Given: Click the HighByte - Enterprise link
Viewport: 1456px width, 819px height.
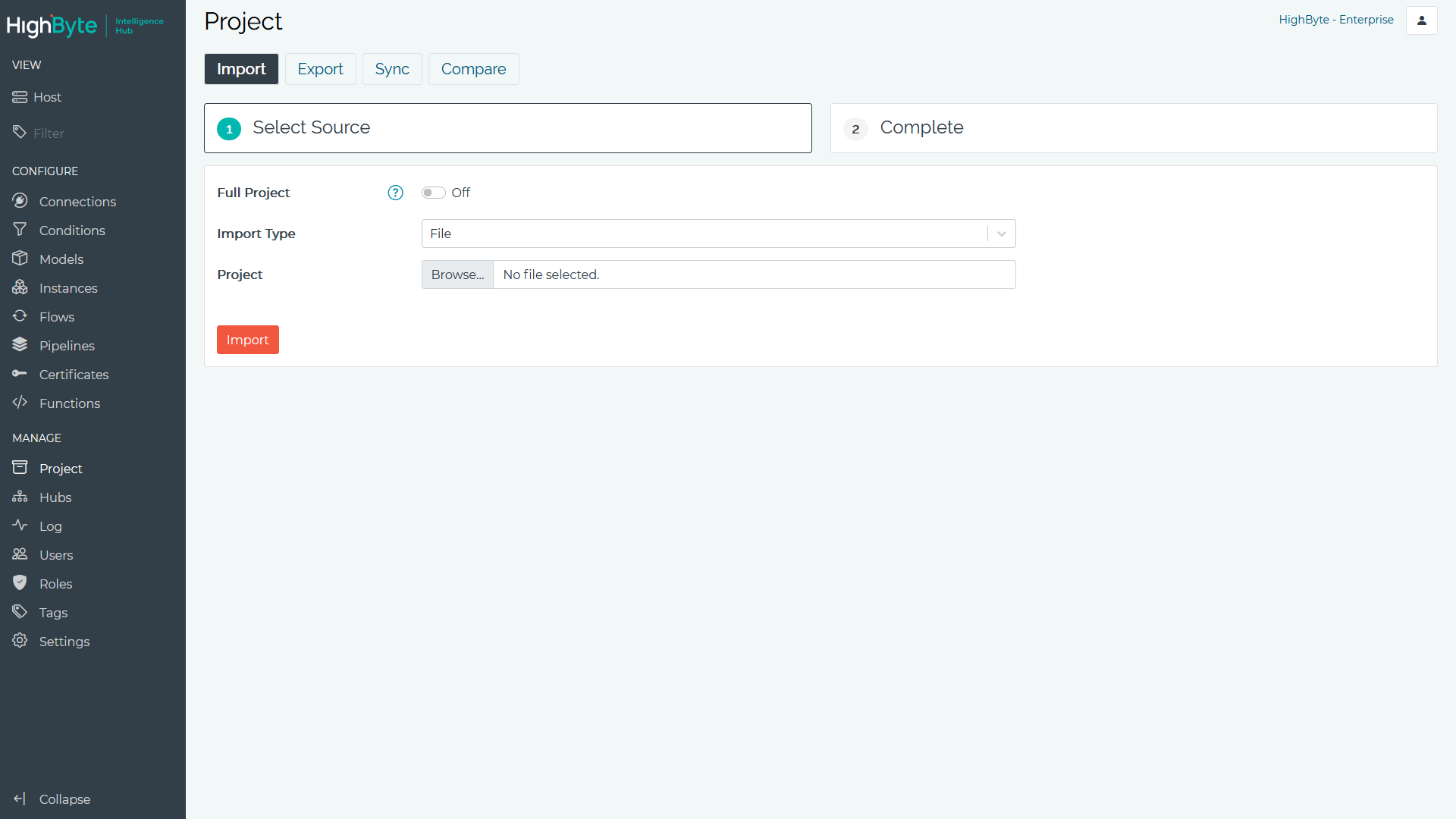Looking at the screenshot, I should [x=1336, y=20].
